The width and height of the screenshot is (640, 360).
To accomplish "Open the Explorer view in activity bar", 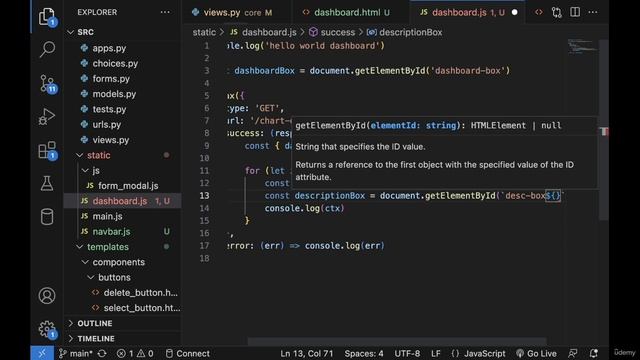I will click(x=47, y=17).
